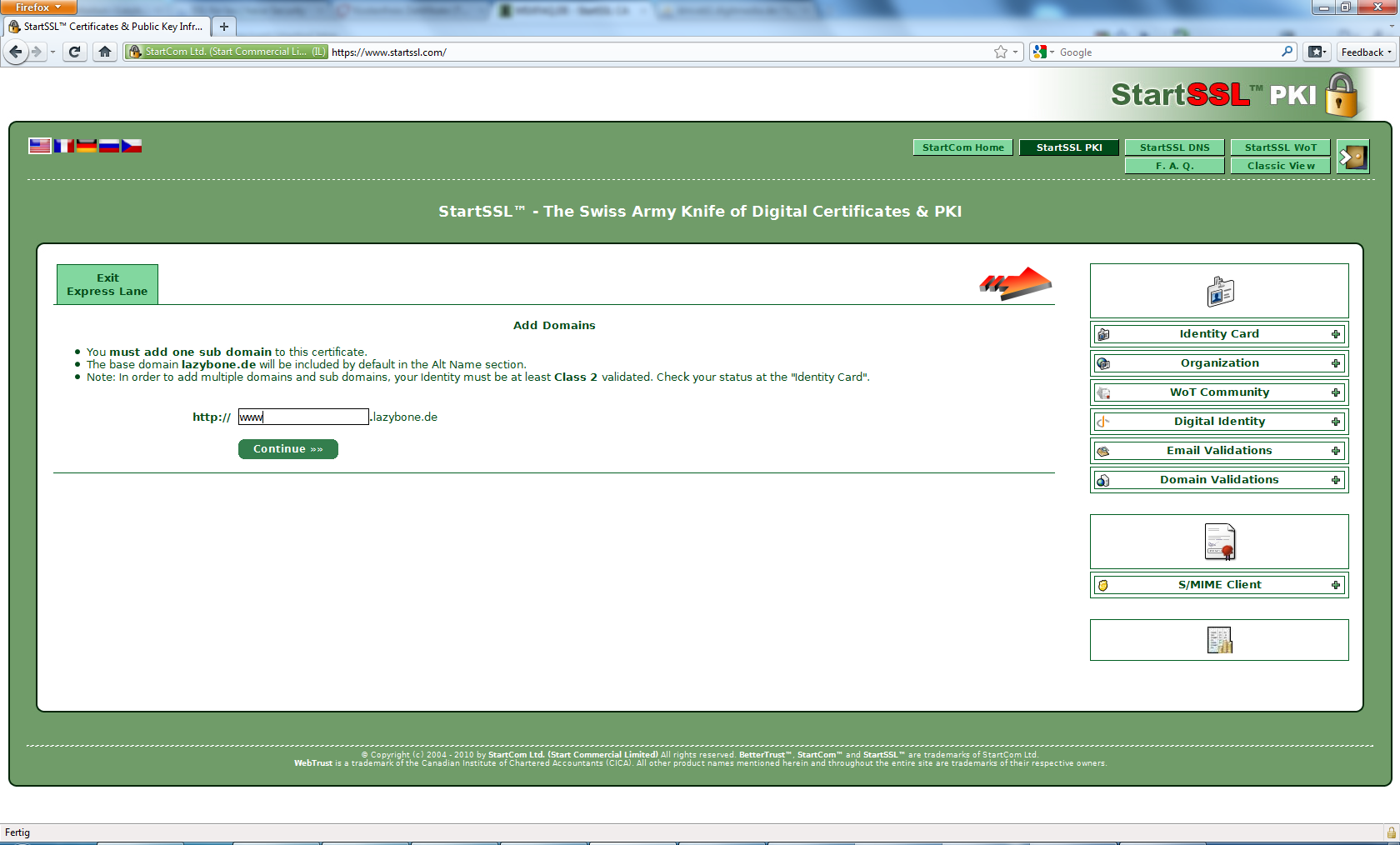The height and width of the screenshot is (845, 1400).
Task: Switch site language to English flag
Action: 40,146
